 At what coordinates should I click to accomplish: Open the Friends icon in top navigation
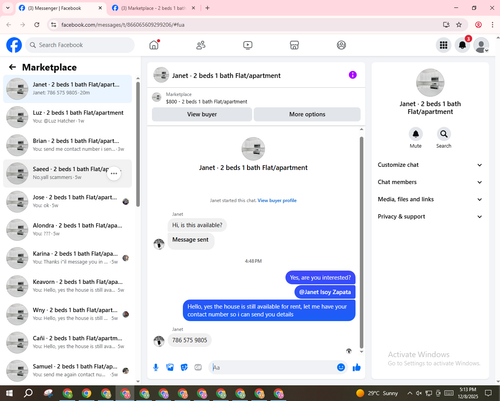[201, 45]
